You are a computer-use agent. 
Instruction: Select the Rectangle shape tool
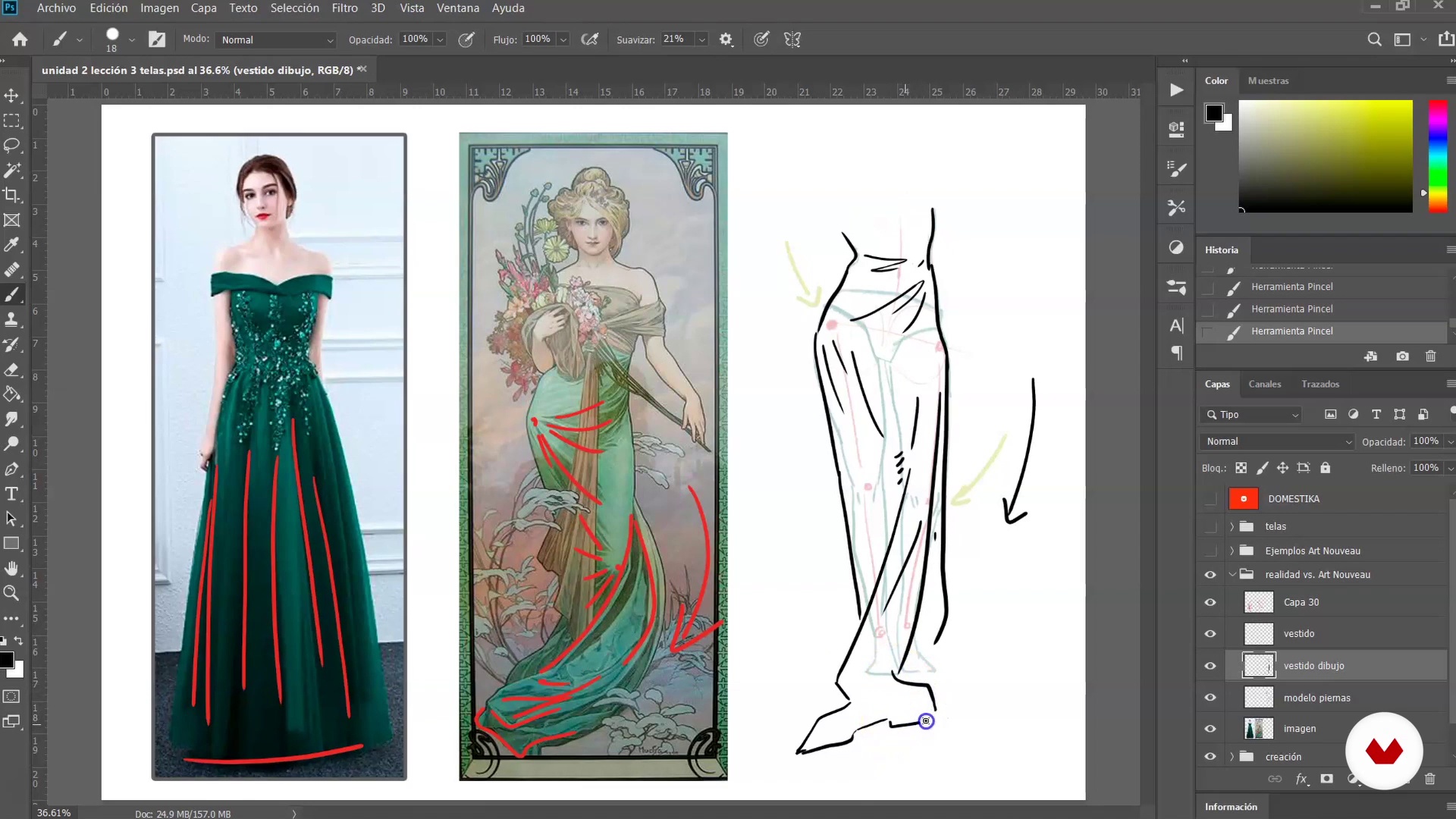click(x=11, y=543)
